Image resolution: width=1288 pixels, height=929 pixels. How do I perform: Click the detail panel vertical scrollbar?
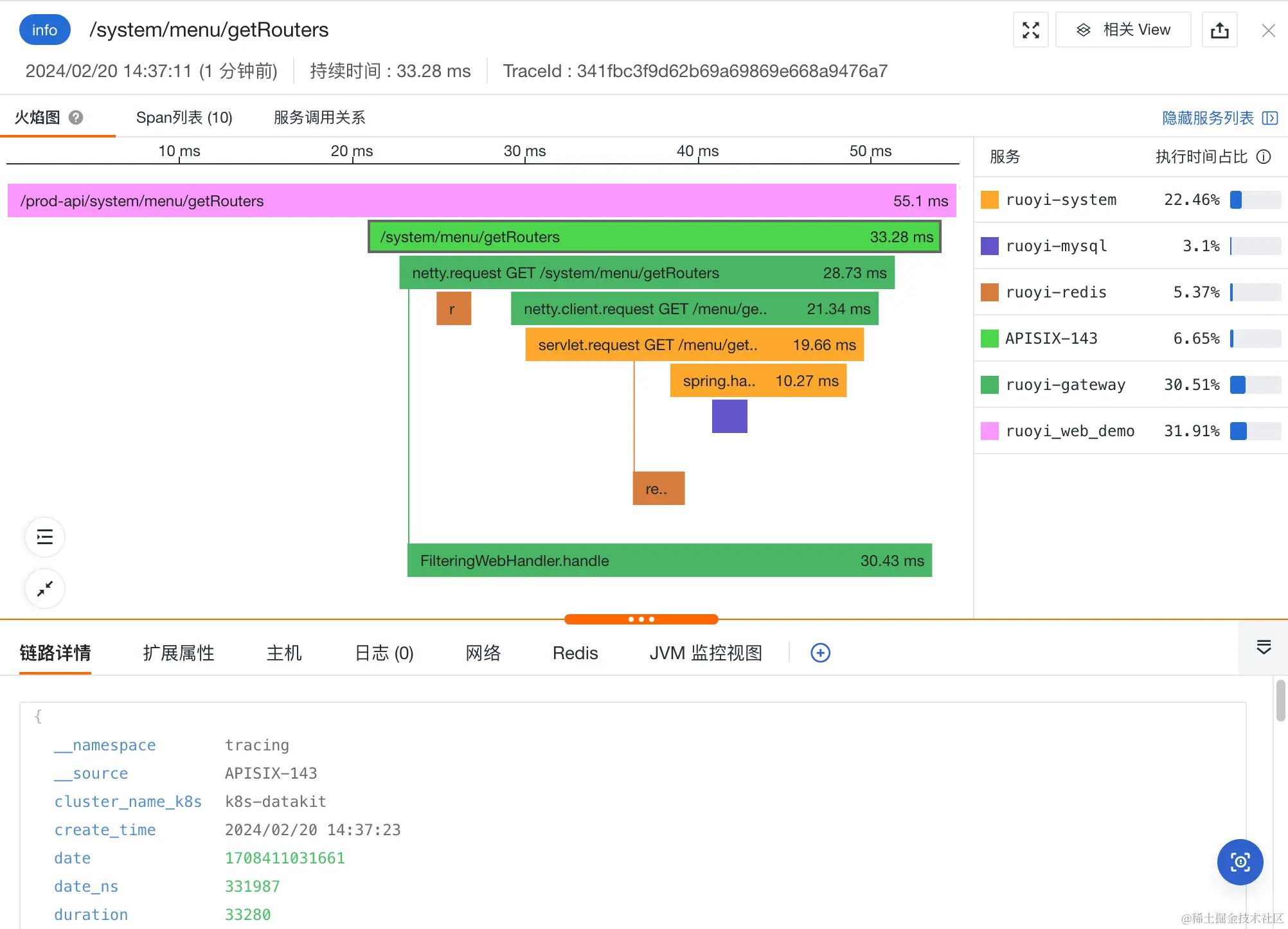pyautogui.click(x=1280, y=702)
